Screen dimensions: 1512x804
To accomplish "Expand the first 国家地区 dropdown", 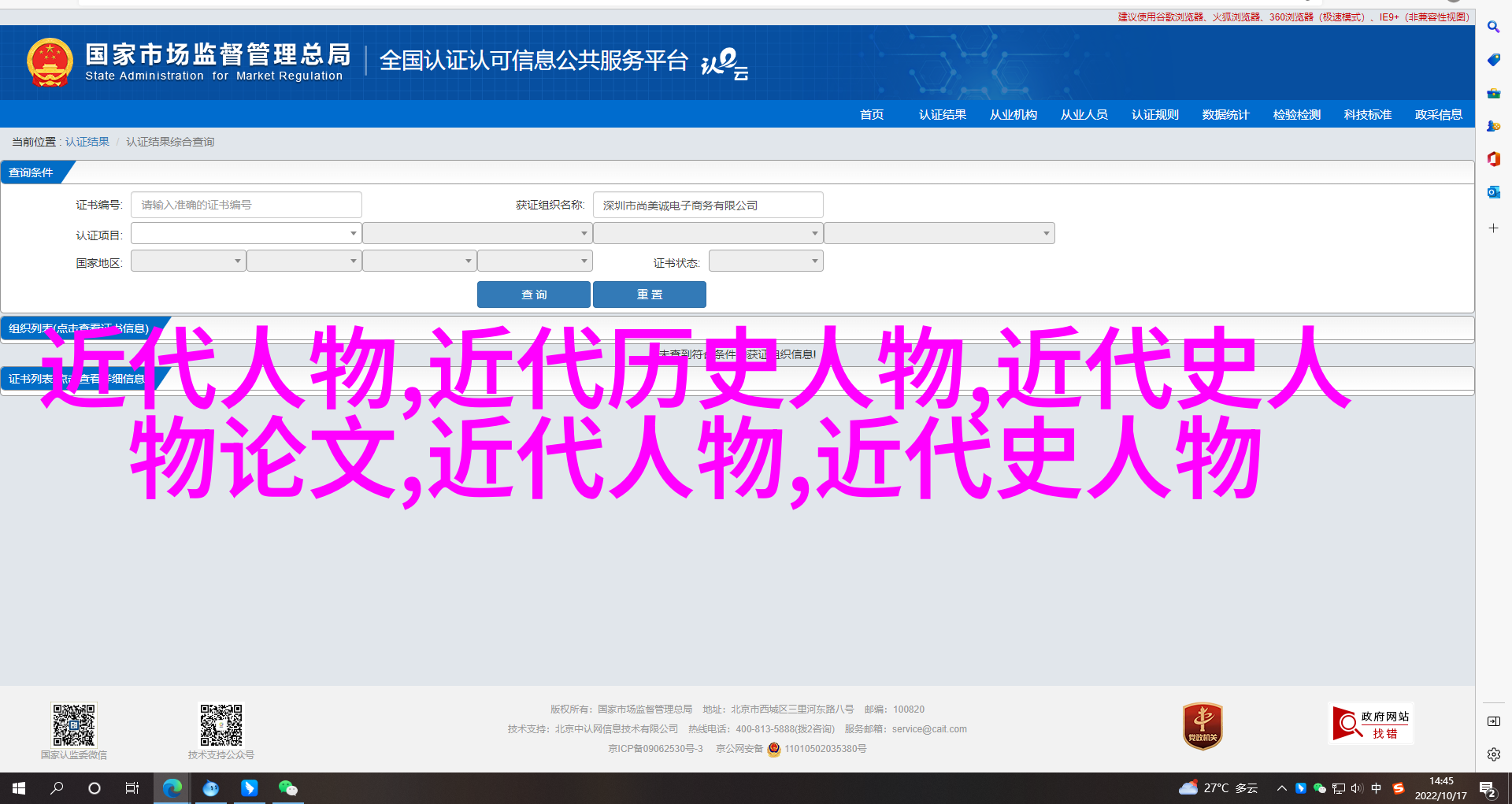I will click(x=188, y=261).
